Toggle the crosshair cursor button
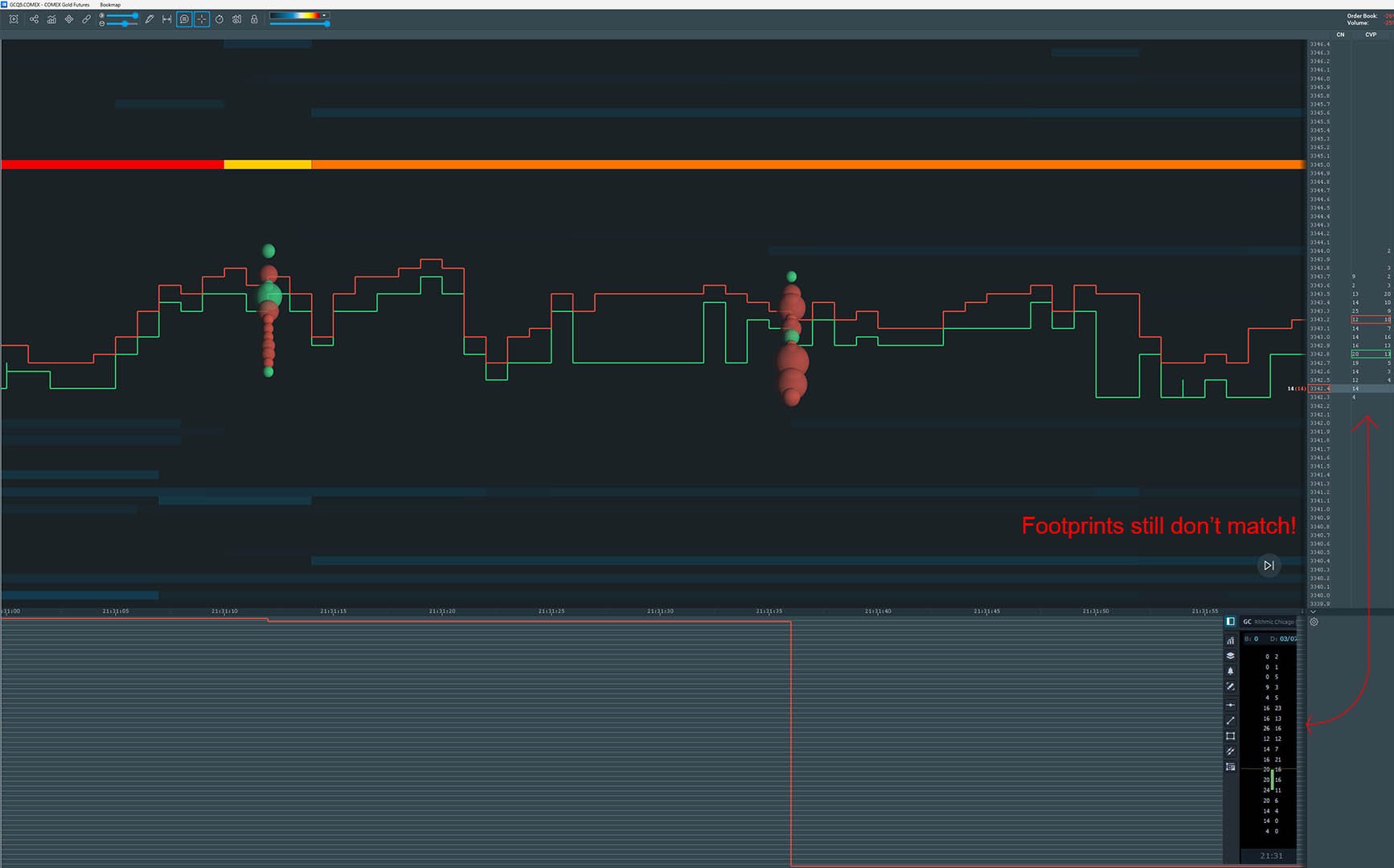The image size is (1394, 868). [202, 19]
